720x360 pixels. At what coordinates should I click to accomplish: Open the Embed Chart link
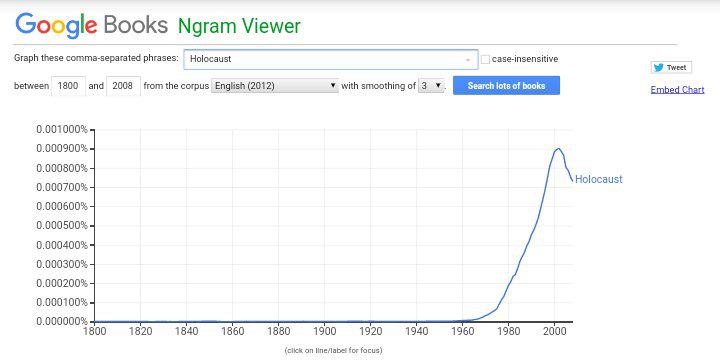coord(677,90)
